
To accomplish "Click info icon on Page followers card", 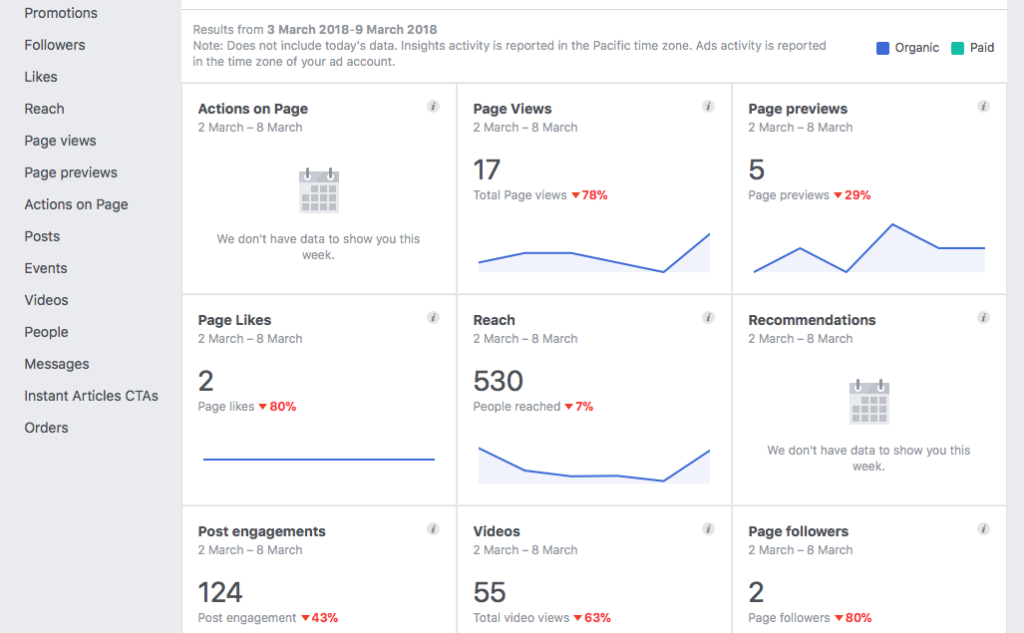I will [x=983, y=528].
